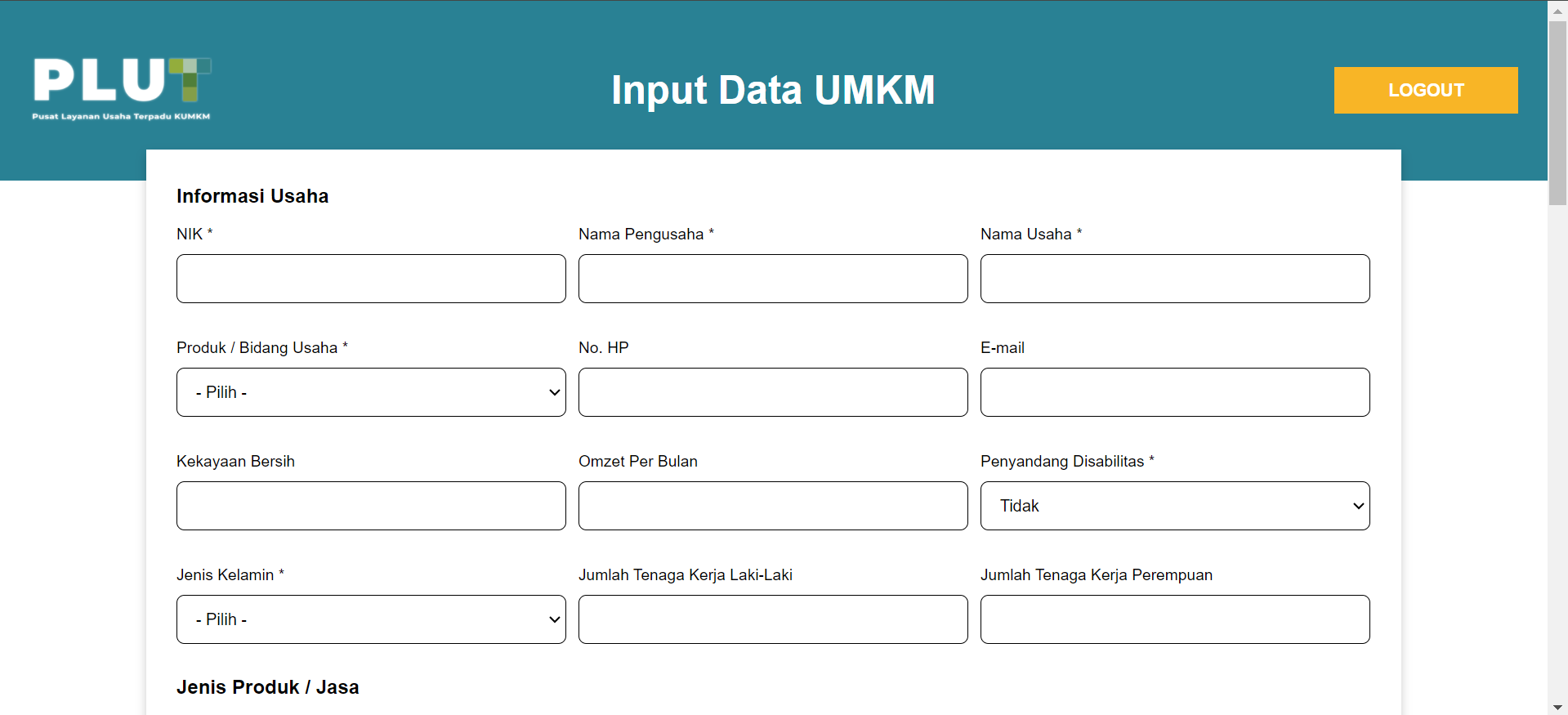The height and width of the screenshot is (715, 1568).
Task: Click the Jumlah Tenaga Kerja Laki-Laki field
Action: (773, 619)
